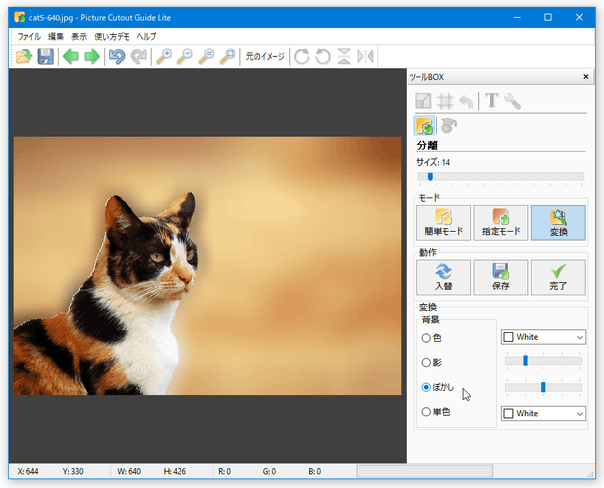604x488 pixels.
Task: Click the G: 0 status bar value
Action: click(269, 471)
